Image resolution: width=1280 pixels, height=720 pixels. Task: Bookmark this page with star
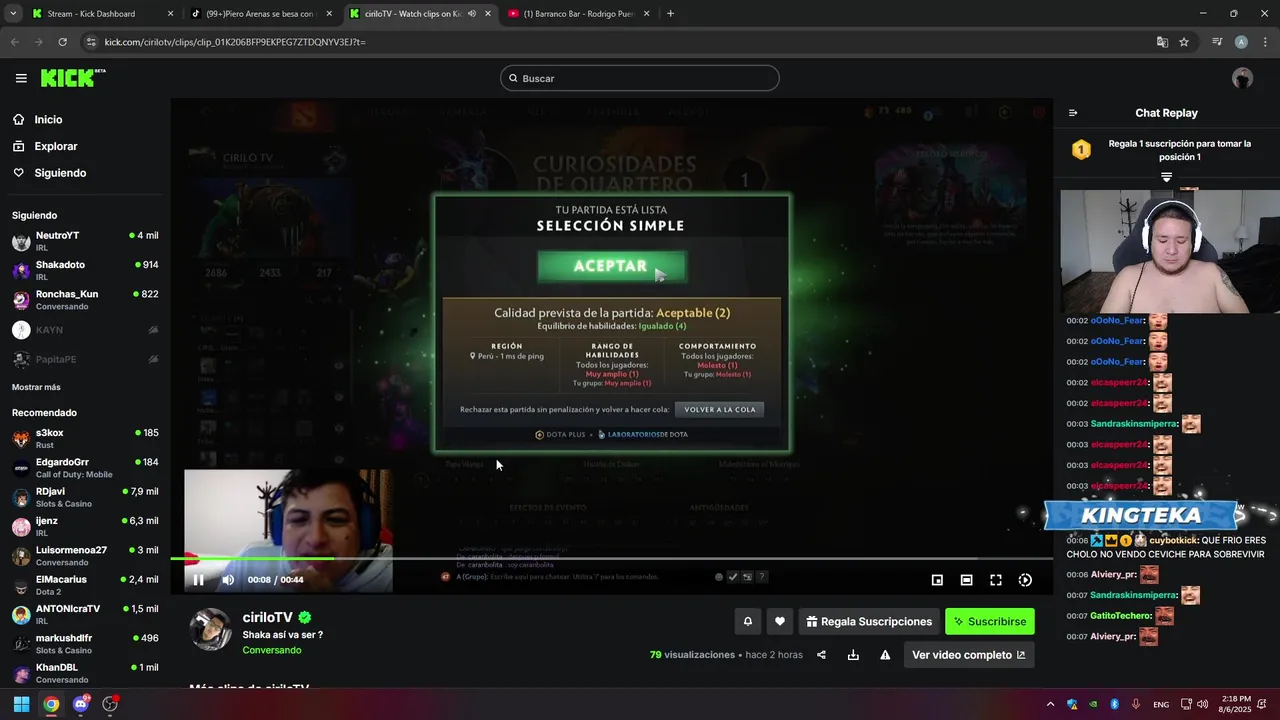[1184, 42]
